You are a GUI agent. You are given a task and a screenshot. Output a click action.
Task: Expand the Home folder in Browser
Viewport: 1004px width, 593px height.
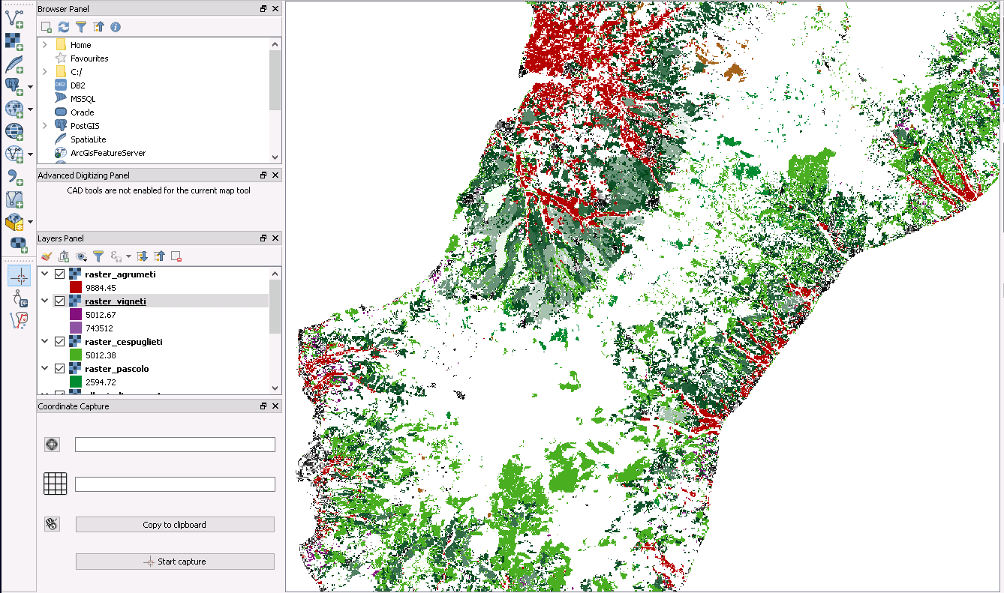click(44, 45)
